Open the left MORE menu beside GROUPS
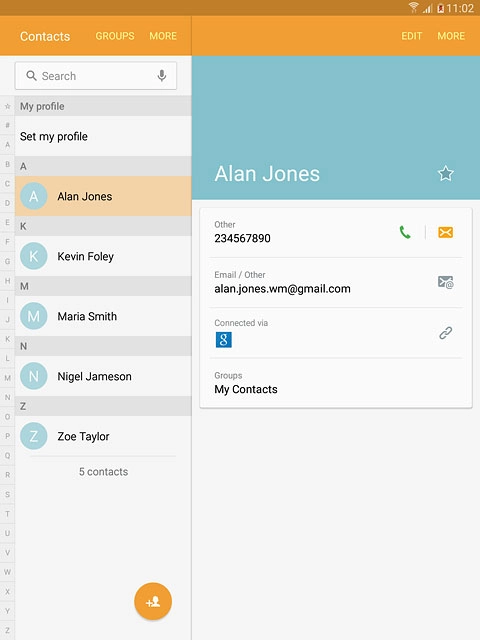480x640 pixels. pyautogui.click(x=163, y=36)
